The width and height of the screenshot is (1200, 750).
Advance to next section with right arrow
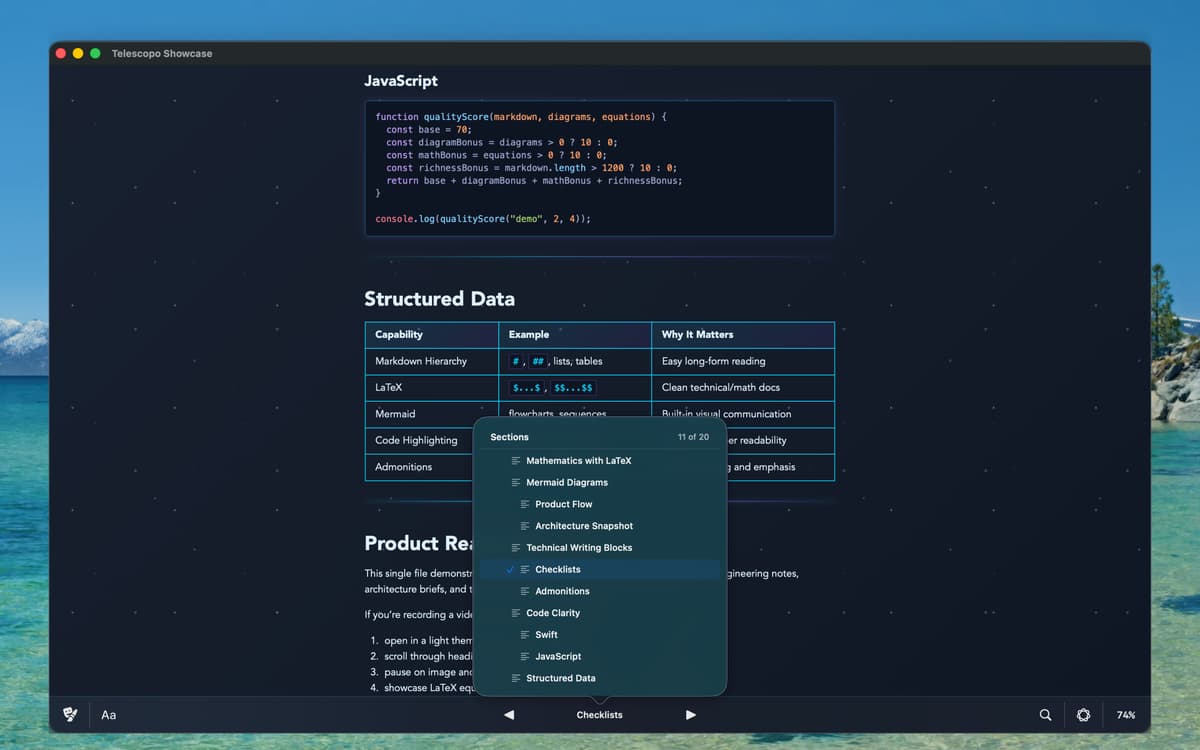pos(690,715)
